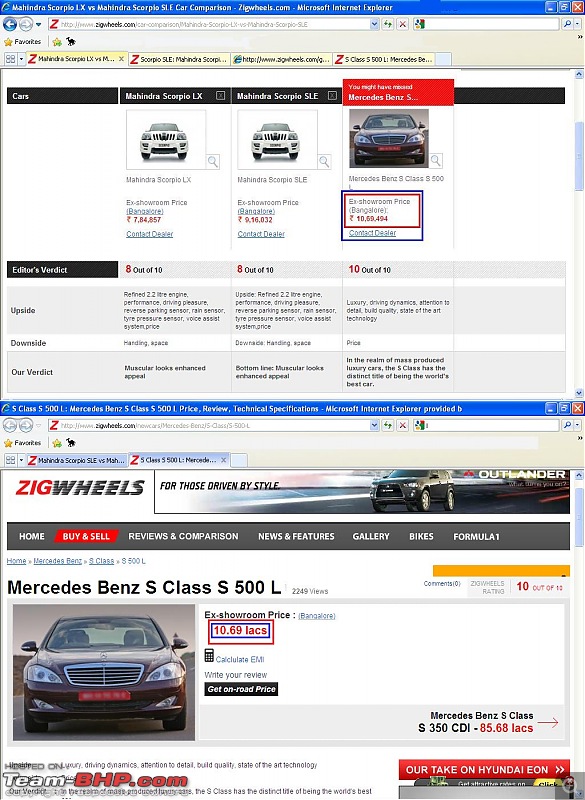This screenshot has width=585, height=800.
Task: Click magnifier icon on Scorpio LX image
Action: 213,162
